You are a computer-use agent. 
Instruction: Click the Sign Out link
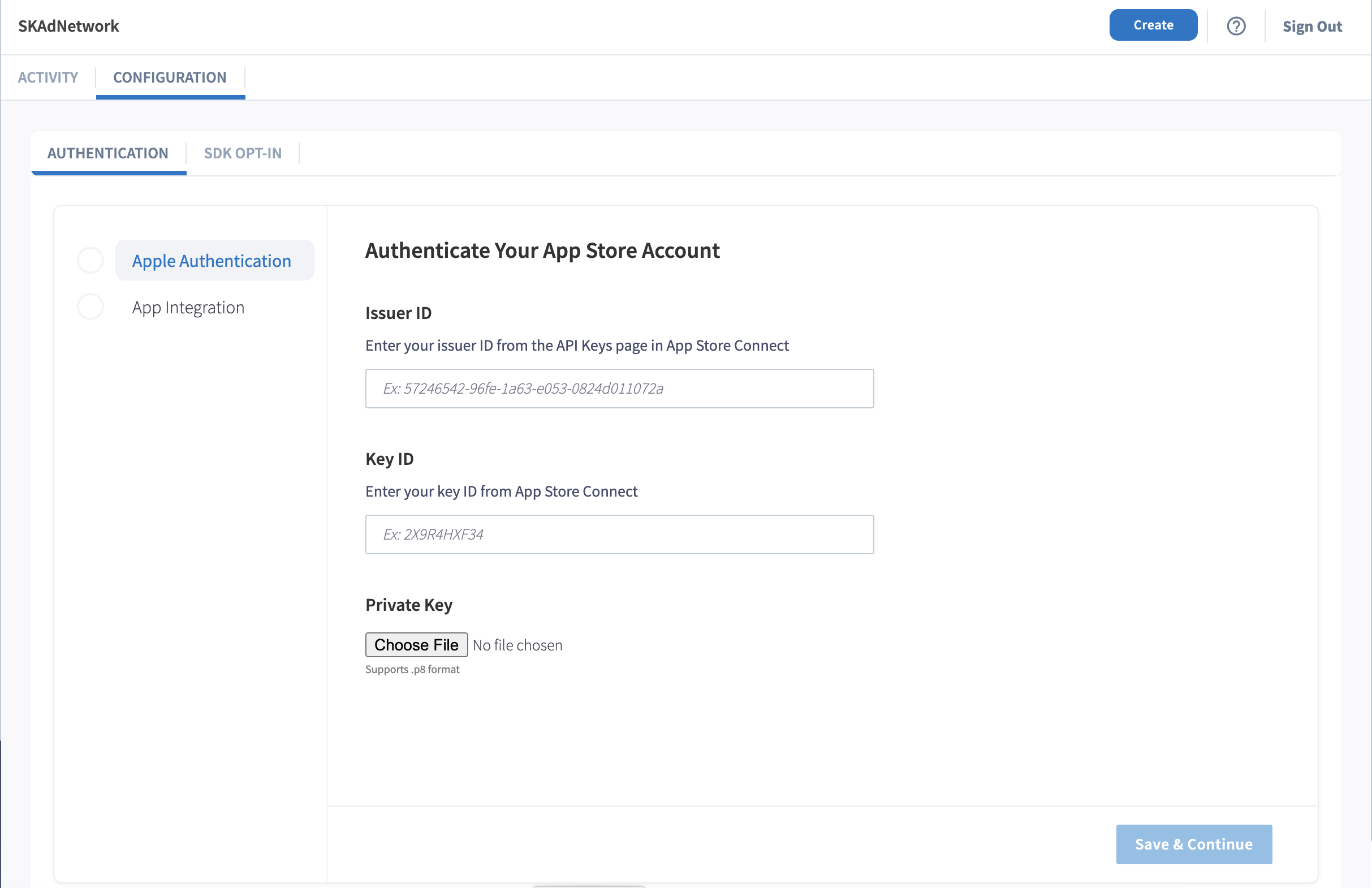(1311, 27)
